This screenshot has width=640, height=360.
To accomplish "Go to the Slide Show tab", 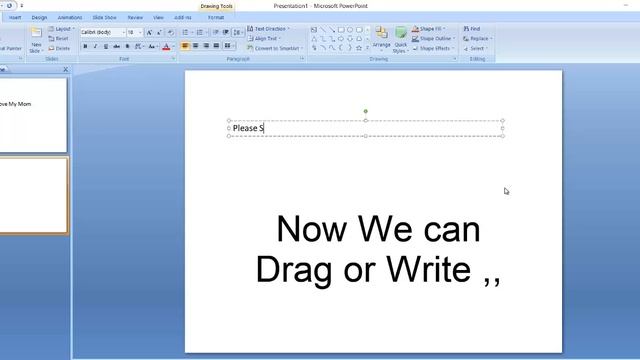I will (x=104, y=18).
